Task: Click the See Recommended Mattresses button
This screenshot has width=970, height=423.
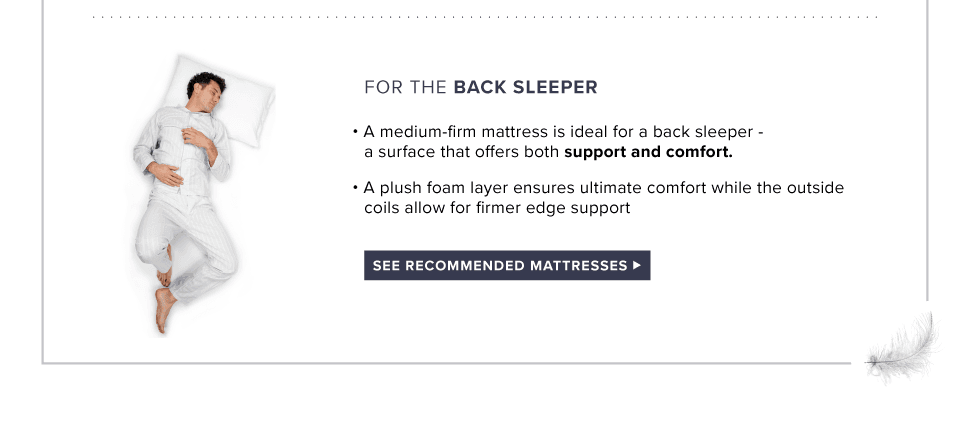Action: coord(506,266)
